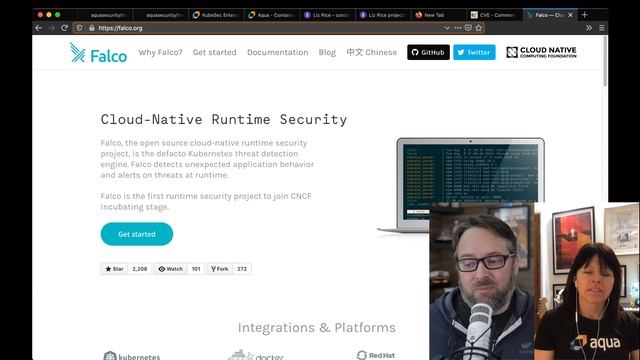Click the browser forward arrow

pyautogui.click(x=52, y=28)
